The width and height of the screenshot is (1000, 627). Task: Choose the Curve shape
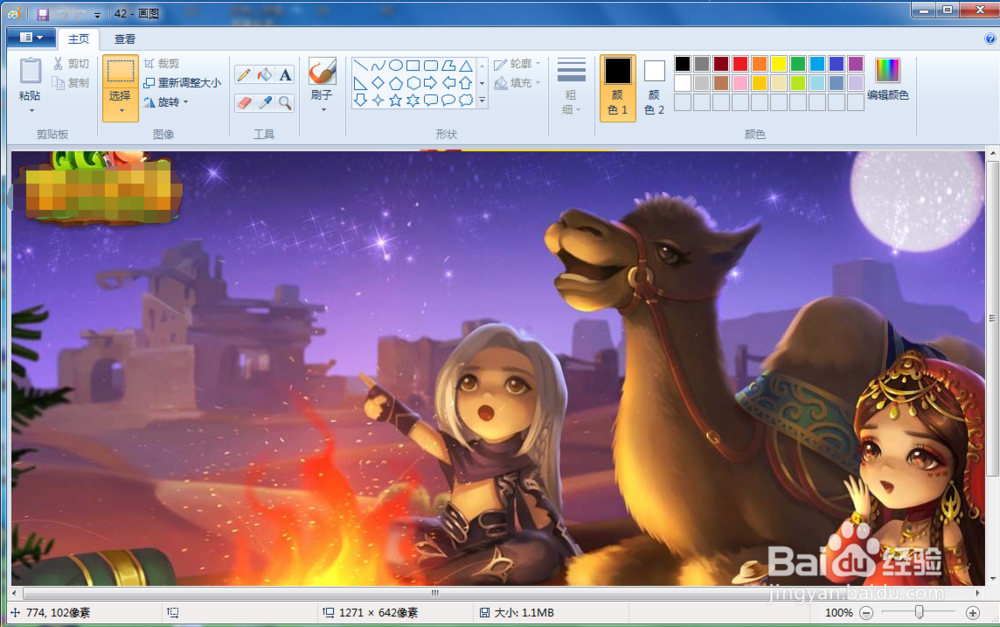[x=378, y=65]
